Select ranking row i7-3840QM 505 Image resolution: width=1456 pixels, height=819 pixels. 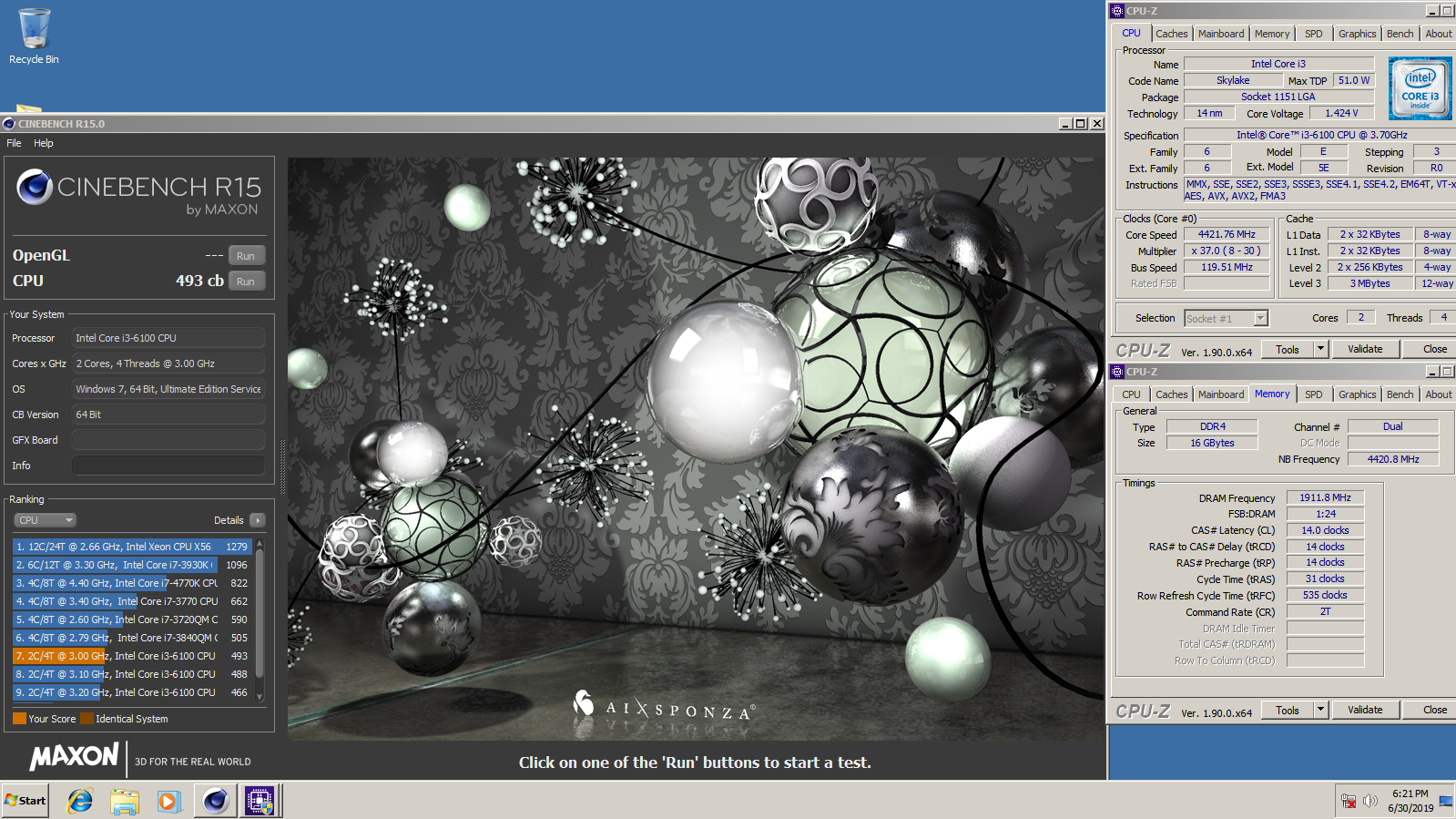[x=132, y=638]
